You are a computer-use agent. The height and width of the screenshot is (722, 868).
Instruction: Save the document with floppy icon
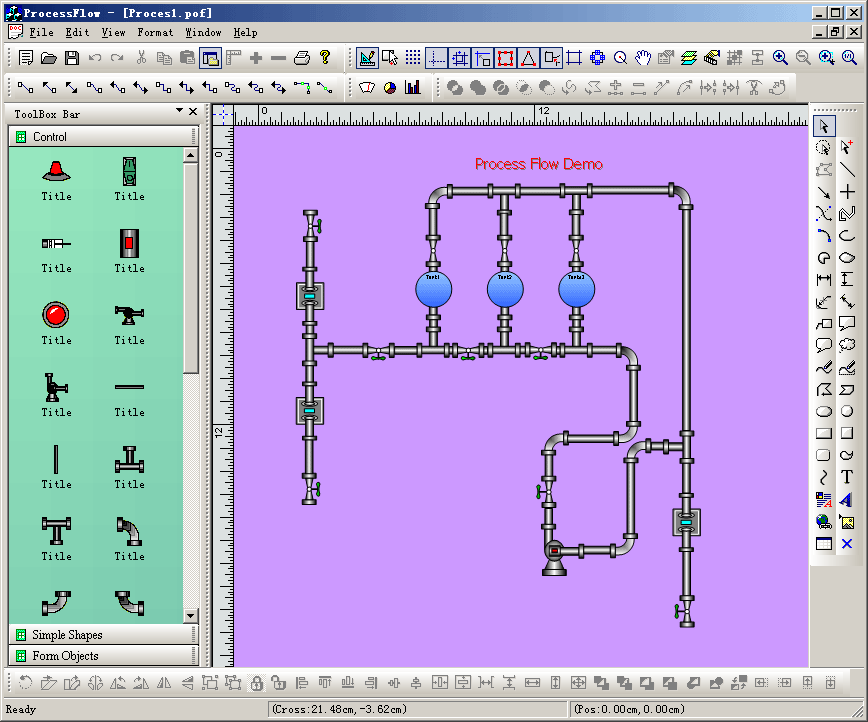72,58
